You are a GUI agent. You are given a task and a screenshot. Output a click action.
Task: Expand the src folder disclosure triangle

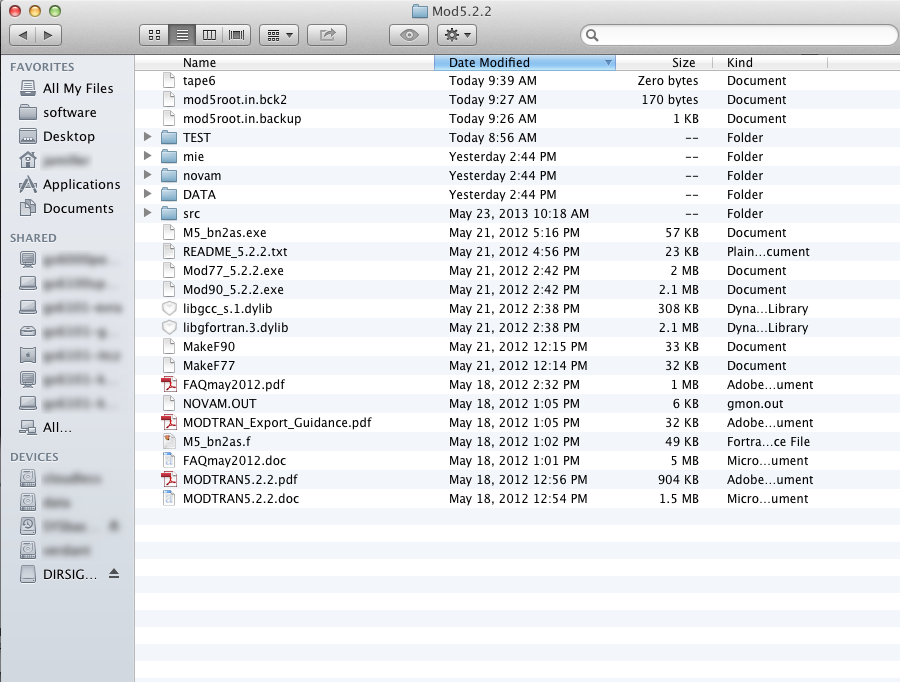click(145, 213)
